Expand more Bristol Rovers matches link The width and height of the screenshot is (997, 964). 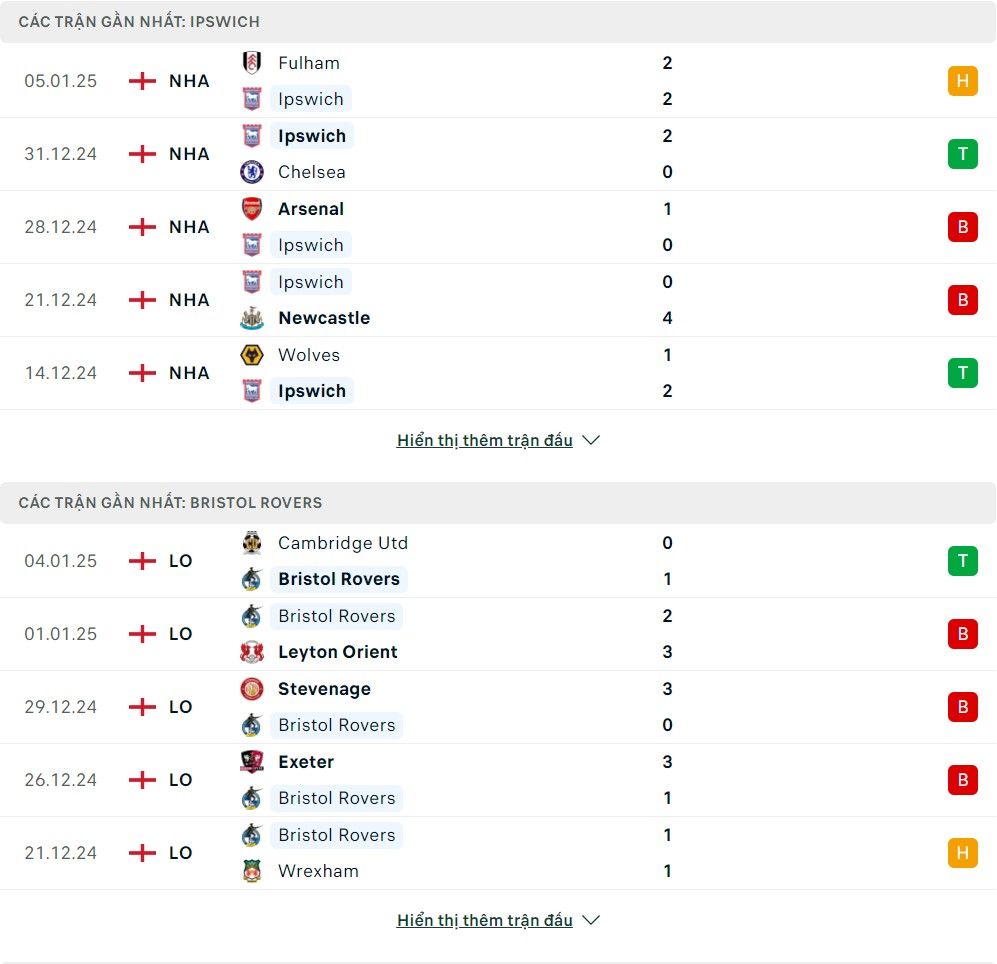coord(485,920)
